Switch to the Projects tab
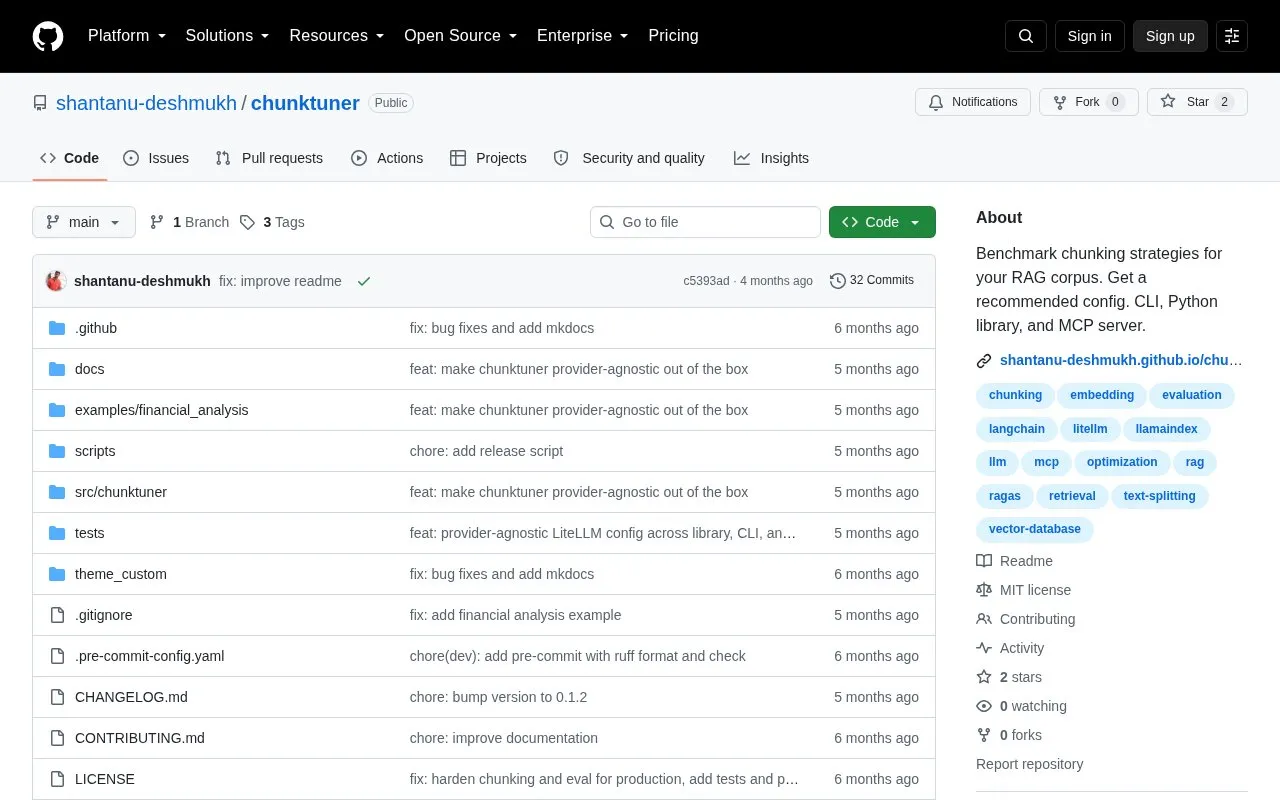Screen dimensions: 1280x800 coord(488,158)
